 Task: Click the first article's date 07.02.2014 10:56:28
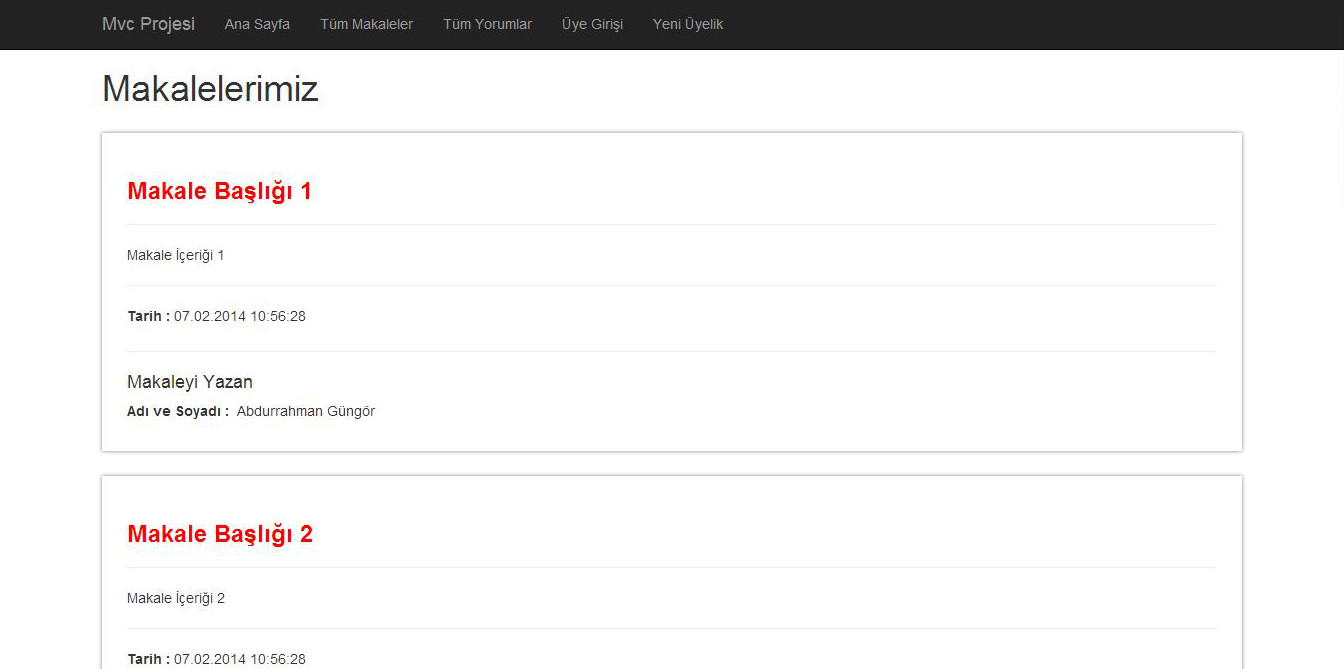240,316
